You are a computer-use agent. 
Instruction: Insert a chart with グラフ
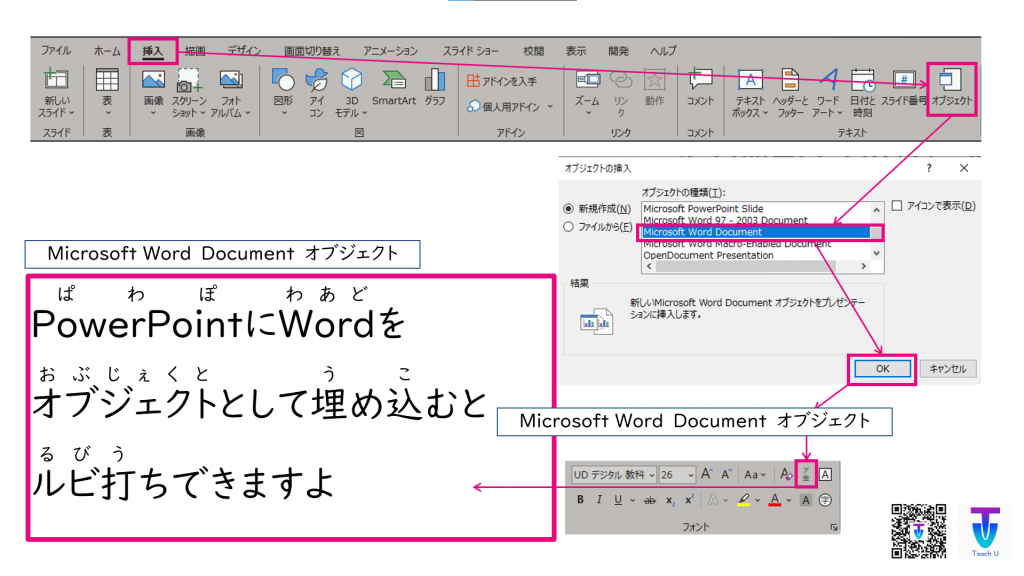point(435,87)
